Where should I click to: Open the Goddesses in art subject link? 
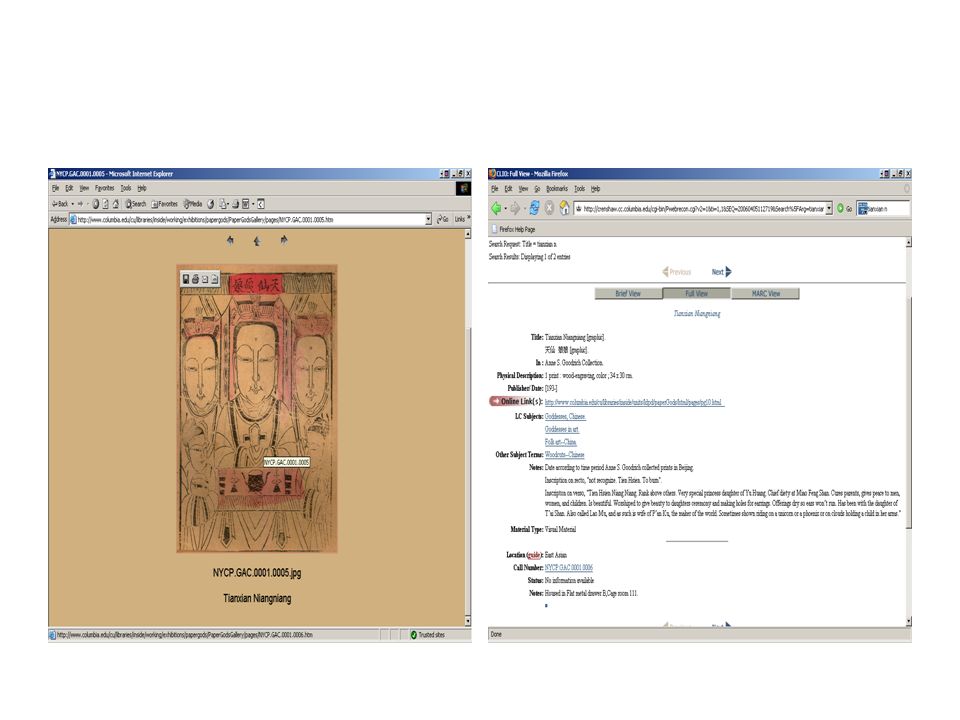561,429
